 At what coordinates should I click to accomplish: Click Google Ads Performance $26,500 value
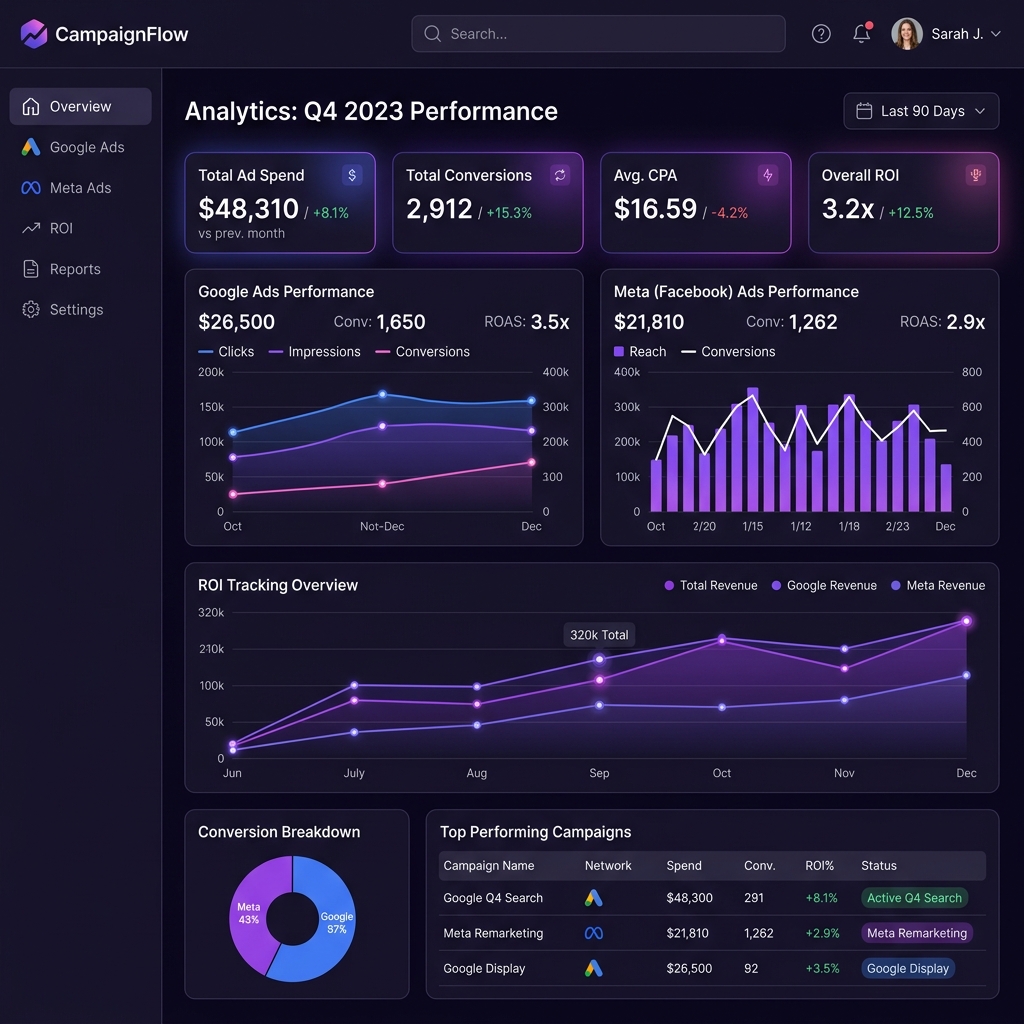pos(236,322)
